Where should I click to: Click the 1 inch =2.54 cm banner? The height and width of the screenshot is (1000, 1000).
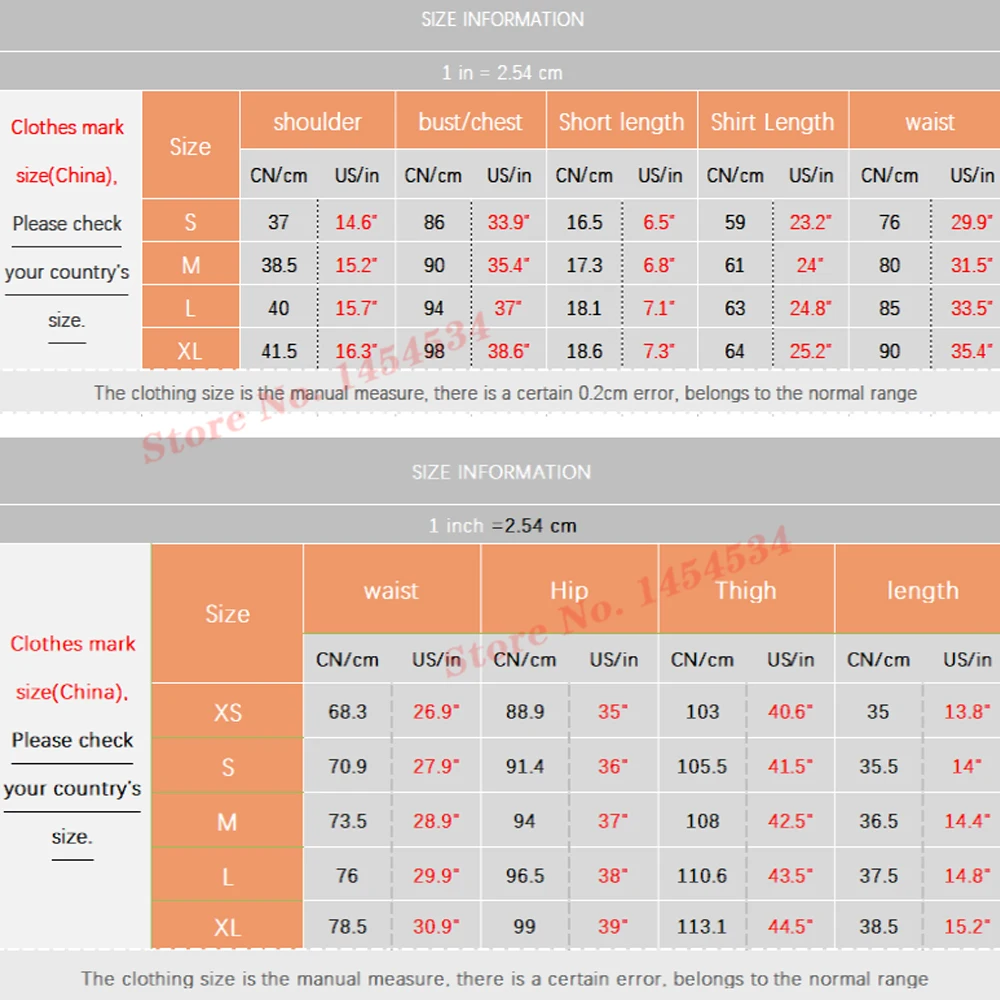pos(502,526)
